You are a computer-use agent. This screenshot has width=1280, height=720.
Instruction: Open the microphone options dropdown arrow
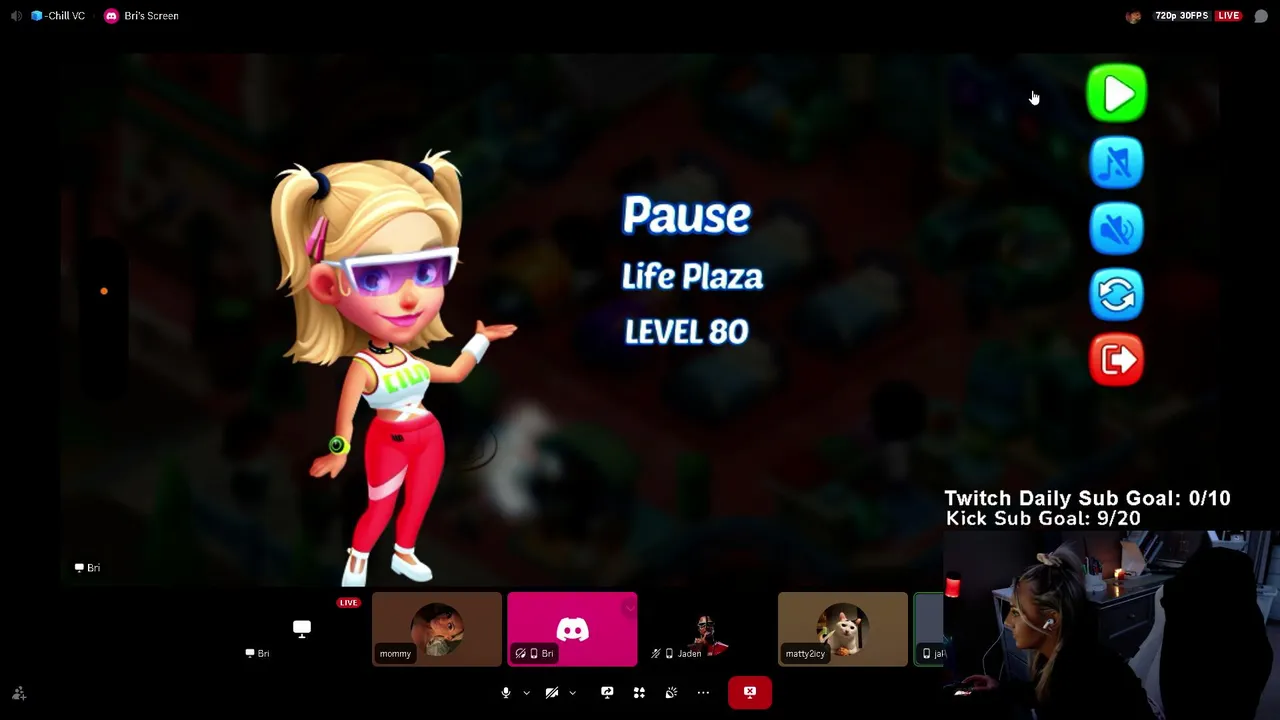(526, 693)
